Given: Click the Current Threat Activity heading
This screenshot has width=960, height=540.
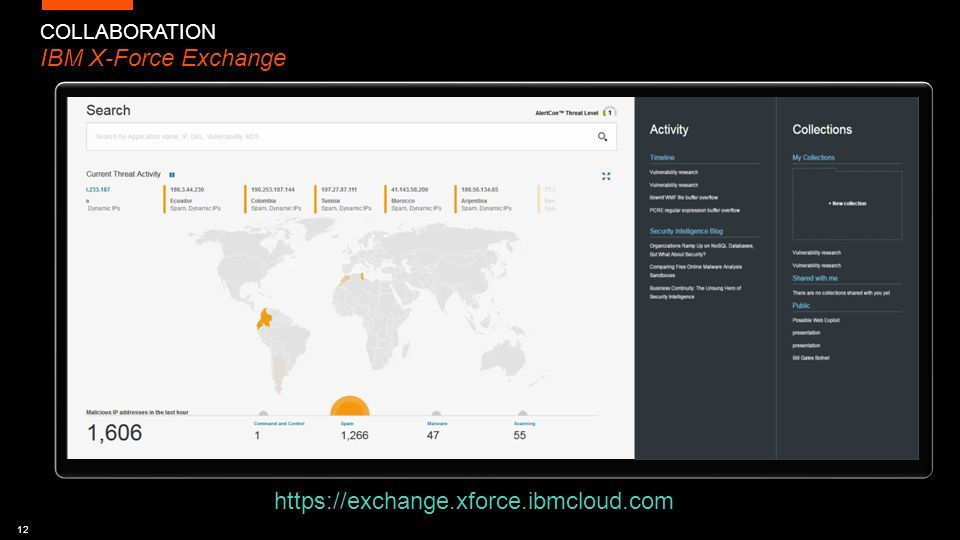Looking at the screenshot, I should pos(123,174).
